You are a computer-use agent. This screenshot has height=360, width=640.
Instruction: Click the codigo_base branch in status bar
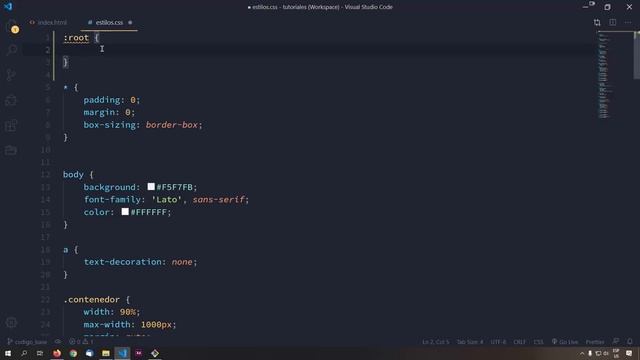click(27, 342)
